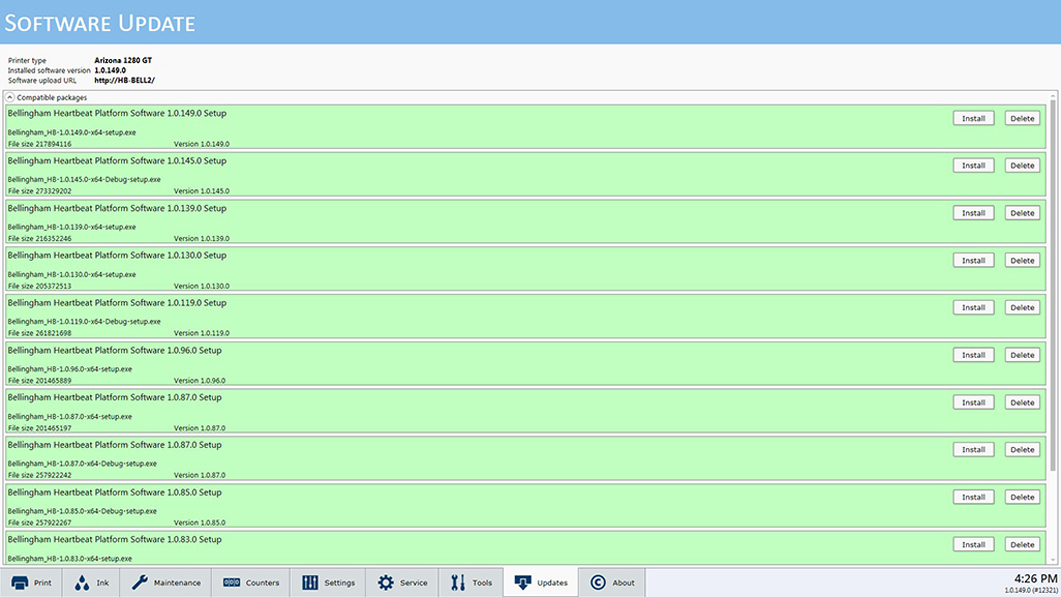The width and height of the screenshot is (1061, 597).
Task: Click title Bellingham Heartbeat Platform Software 1.0.83.0 Setup
Action: point(114,540)
